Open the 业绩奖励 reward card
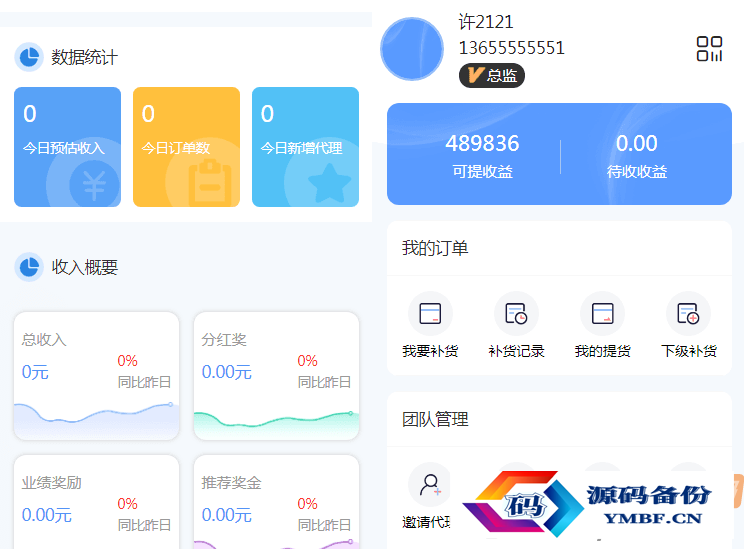Viewport: 744px width, 549px height. pos(96,502)
